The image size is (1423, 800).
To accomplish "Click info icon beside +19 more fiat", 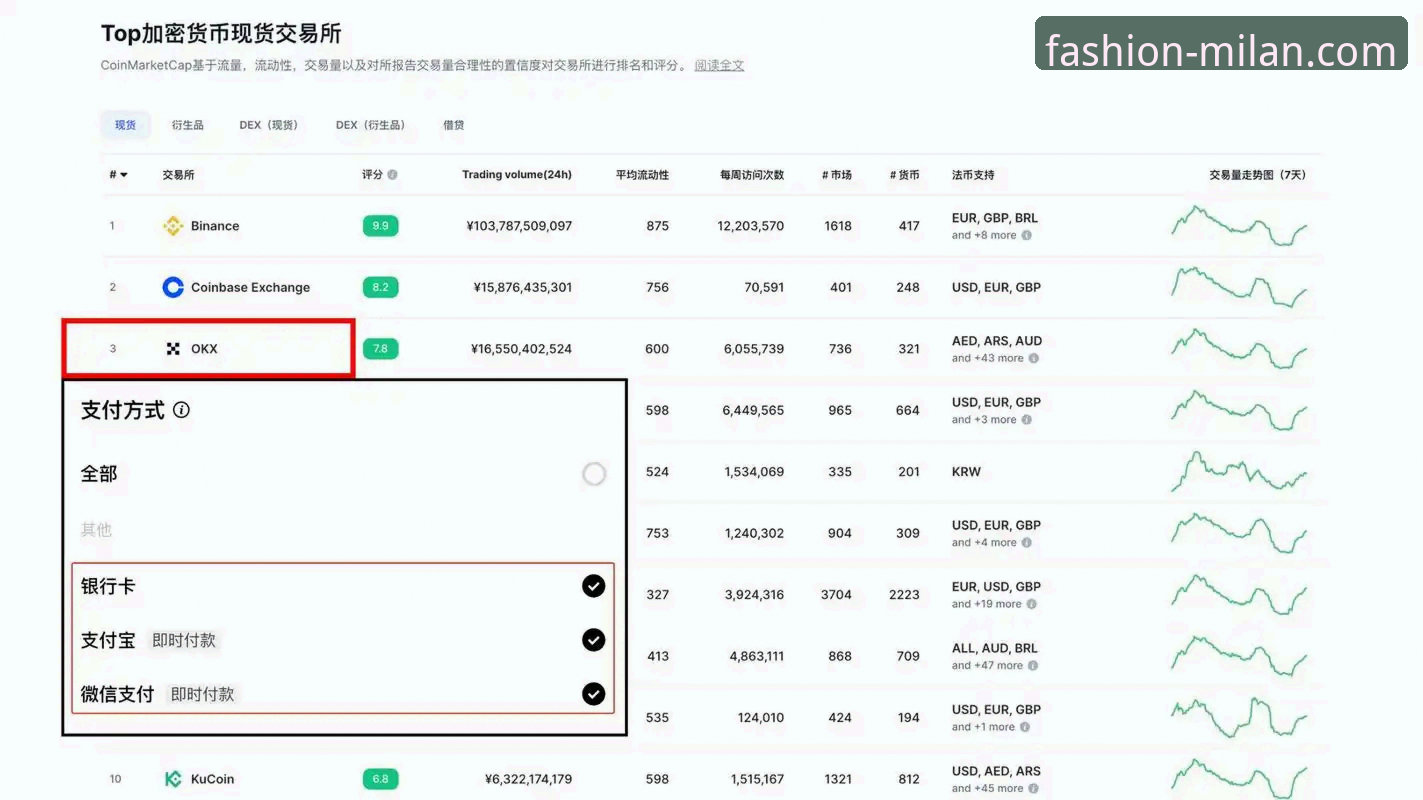I will [x=1032, y=604].
